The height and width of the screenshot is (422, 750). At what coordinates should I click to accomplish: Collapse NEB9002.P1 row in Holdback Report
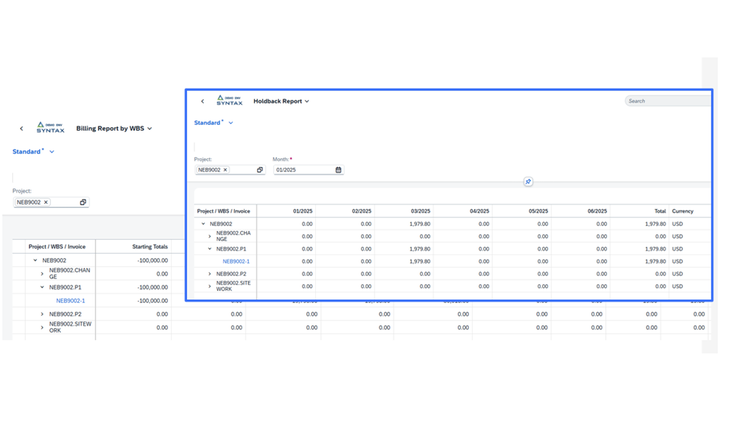(x=210, y=249)
